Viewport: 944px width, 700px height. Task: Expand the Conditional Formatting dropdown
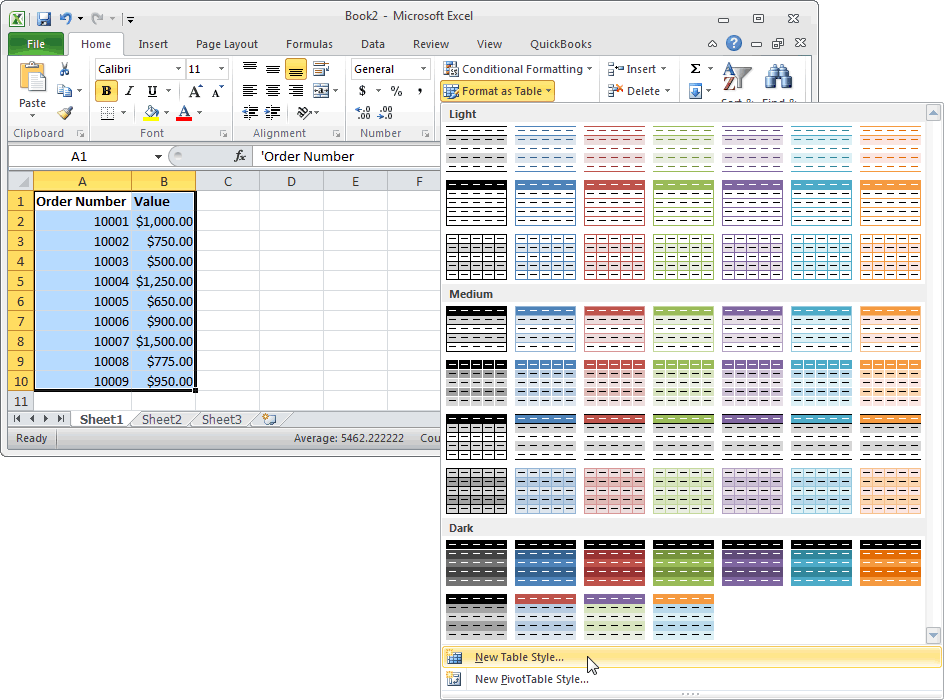click(518, 69)
